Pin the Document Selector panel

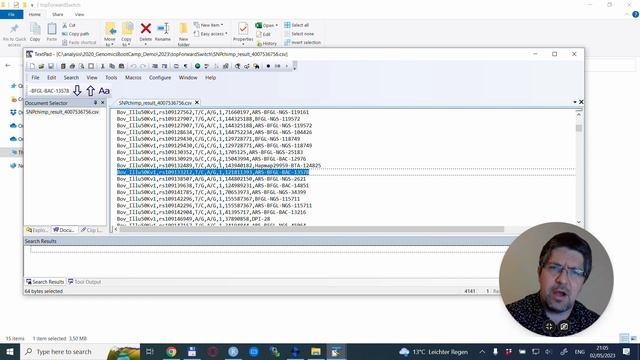pyautogui.click(x=96, y=103)
